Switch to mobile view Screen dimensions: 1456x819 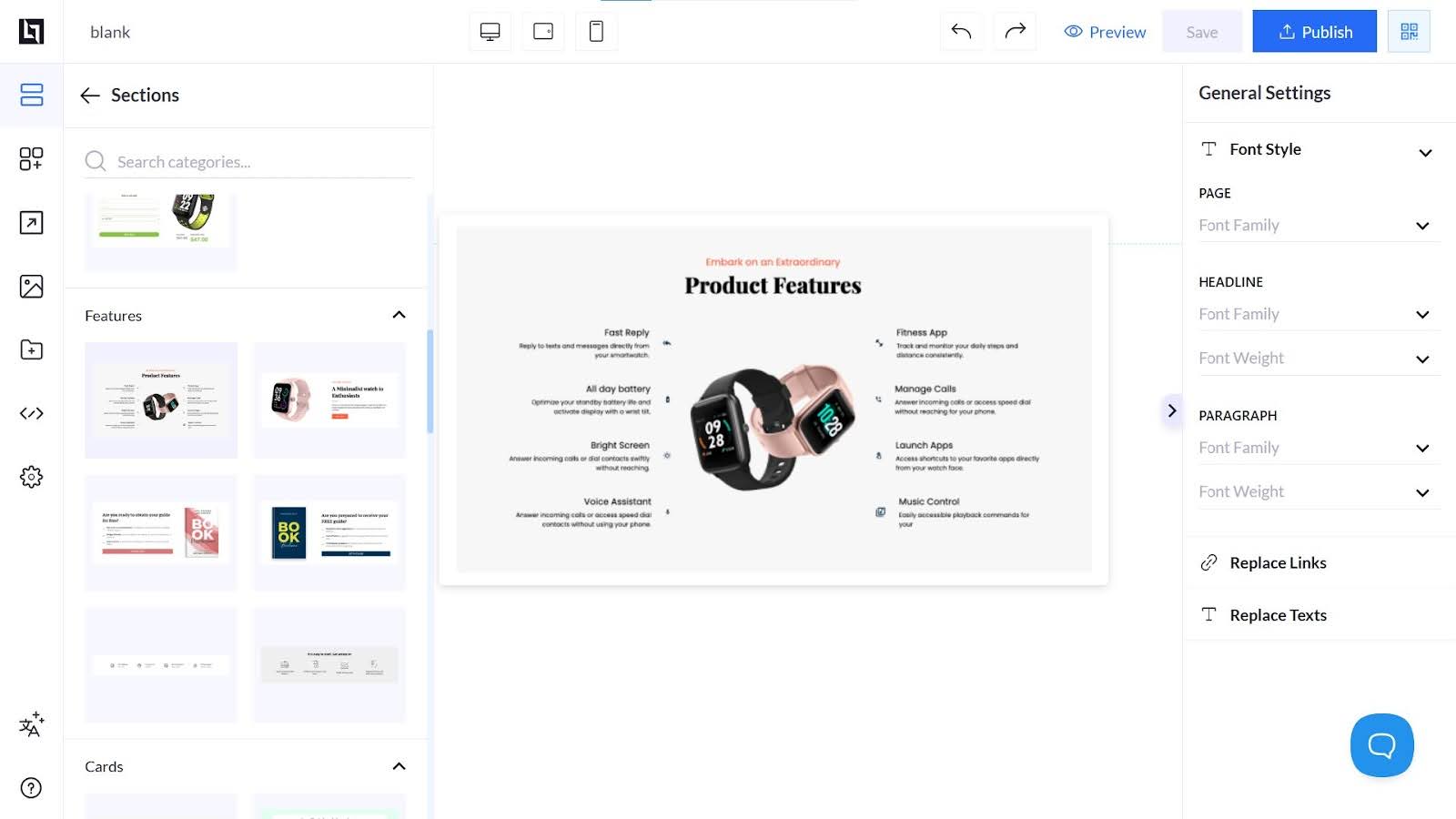coord(596,32)
